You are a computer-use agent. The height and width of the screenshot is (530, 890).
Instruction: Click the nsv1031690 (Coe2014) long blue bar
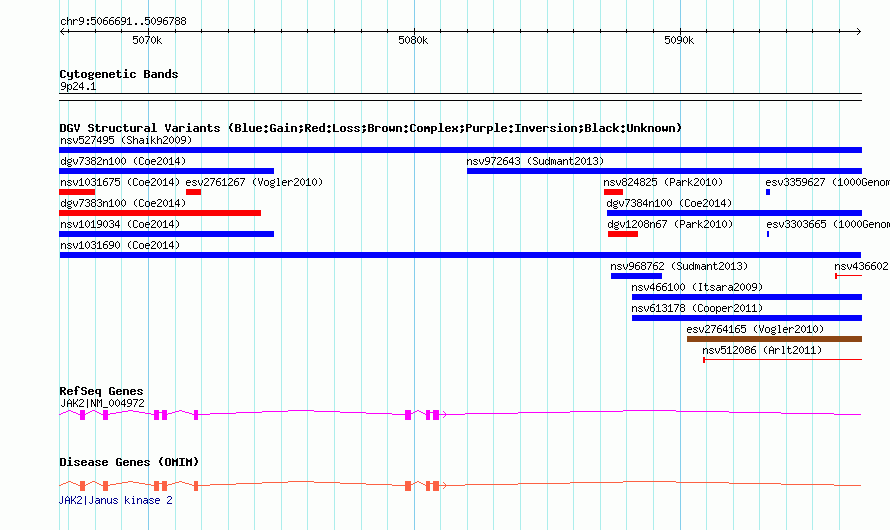[460, 255]
